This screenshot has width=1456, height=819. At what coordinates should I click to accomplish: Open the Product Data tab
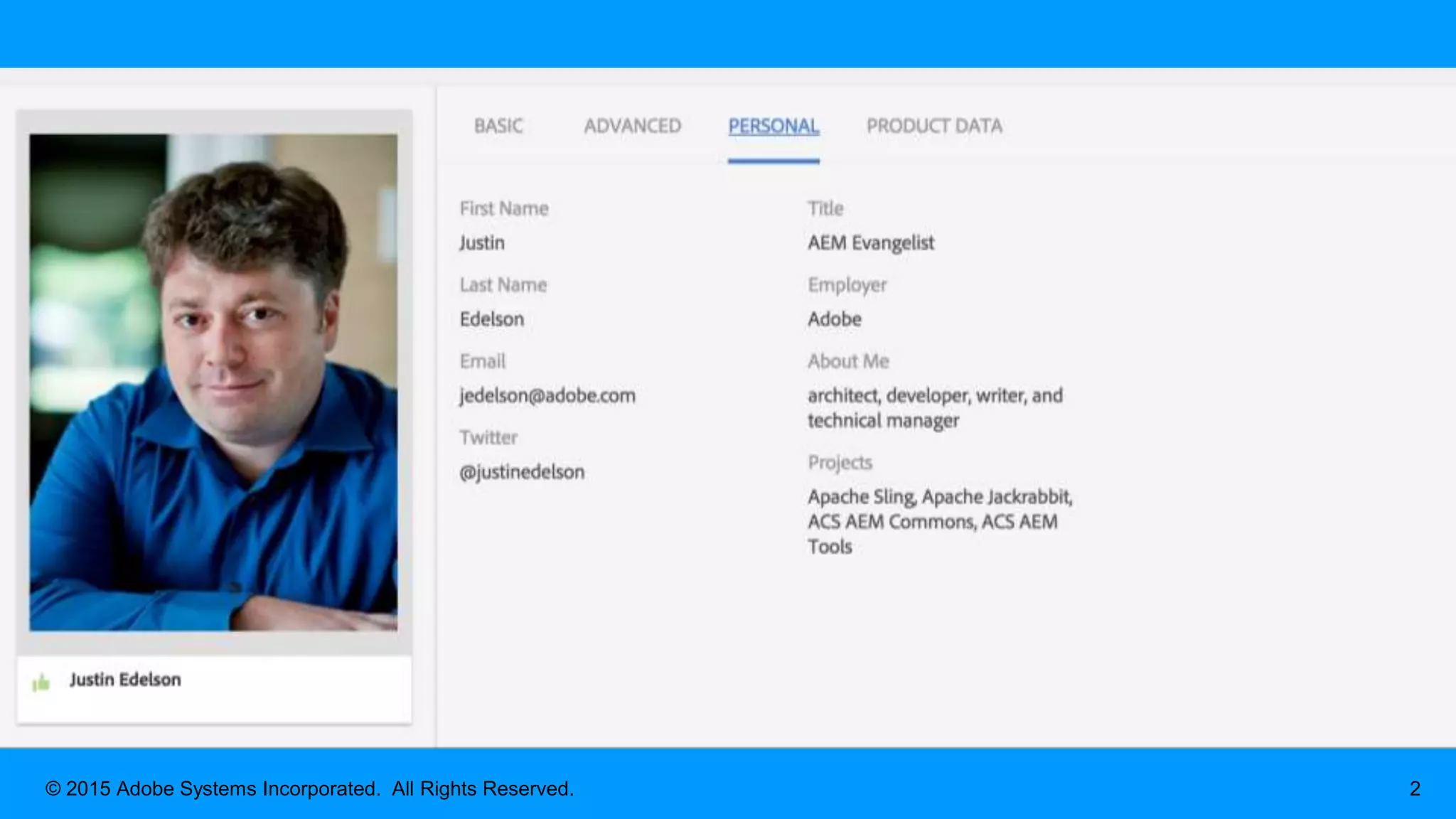pos(934,126)
